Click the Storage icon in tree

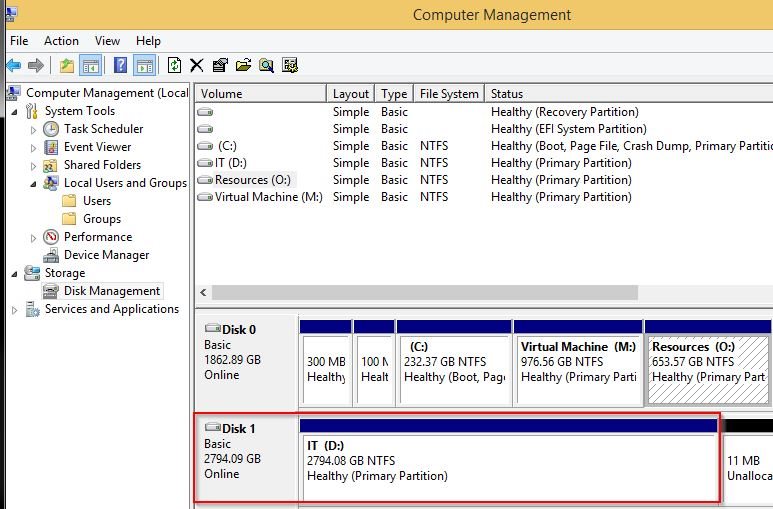click(32, 273)
